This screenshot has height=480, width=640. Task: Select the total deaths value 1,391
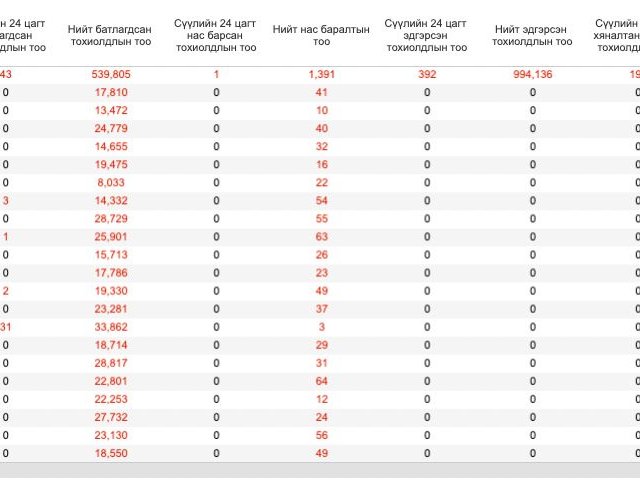[x=322, y=74]
